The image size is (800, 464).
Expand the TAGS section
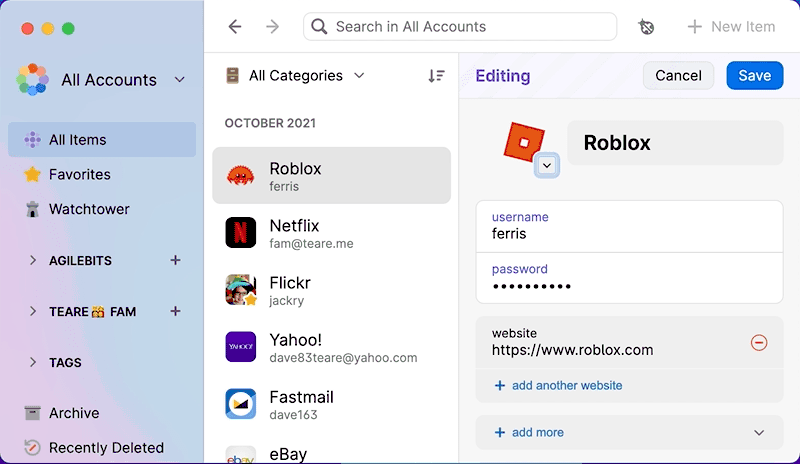pos(33,362)
